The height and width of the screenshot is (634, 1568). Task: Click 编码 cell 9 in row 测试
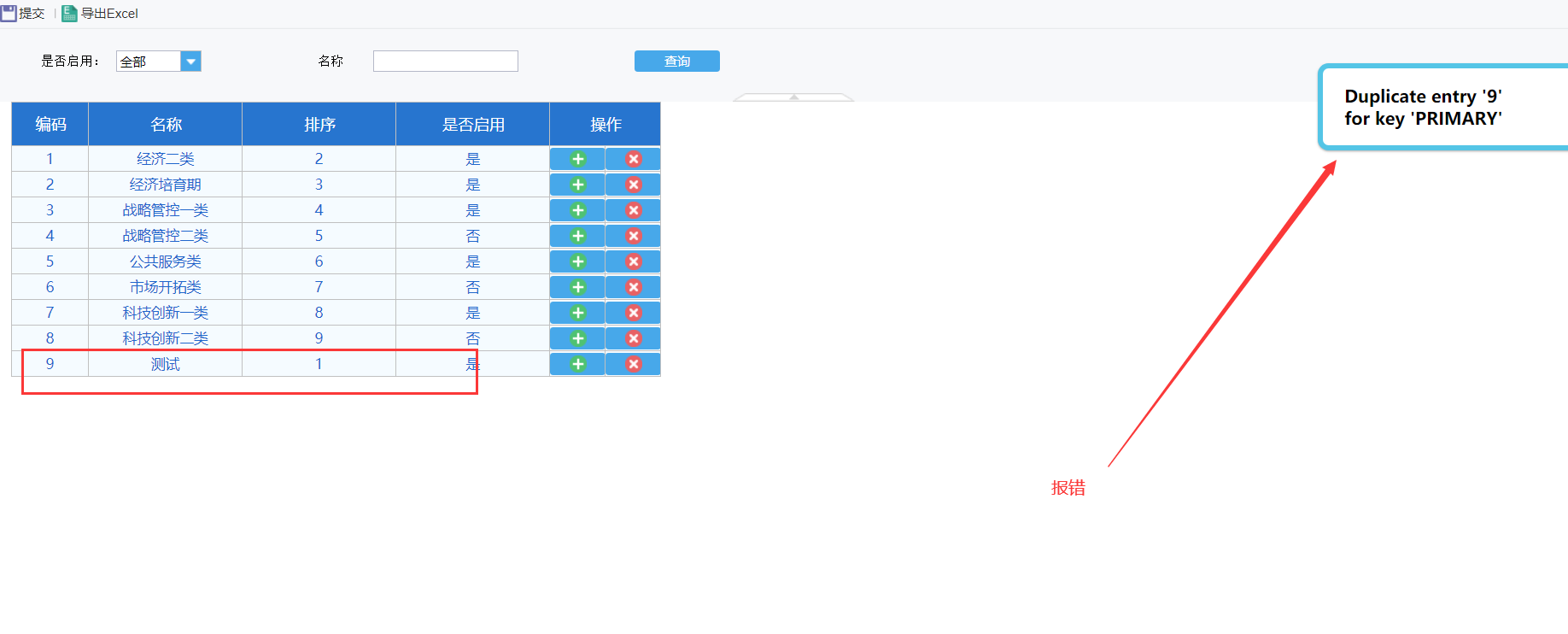50,364
